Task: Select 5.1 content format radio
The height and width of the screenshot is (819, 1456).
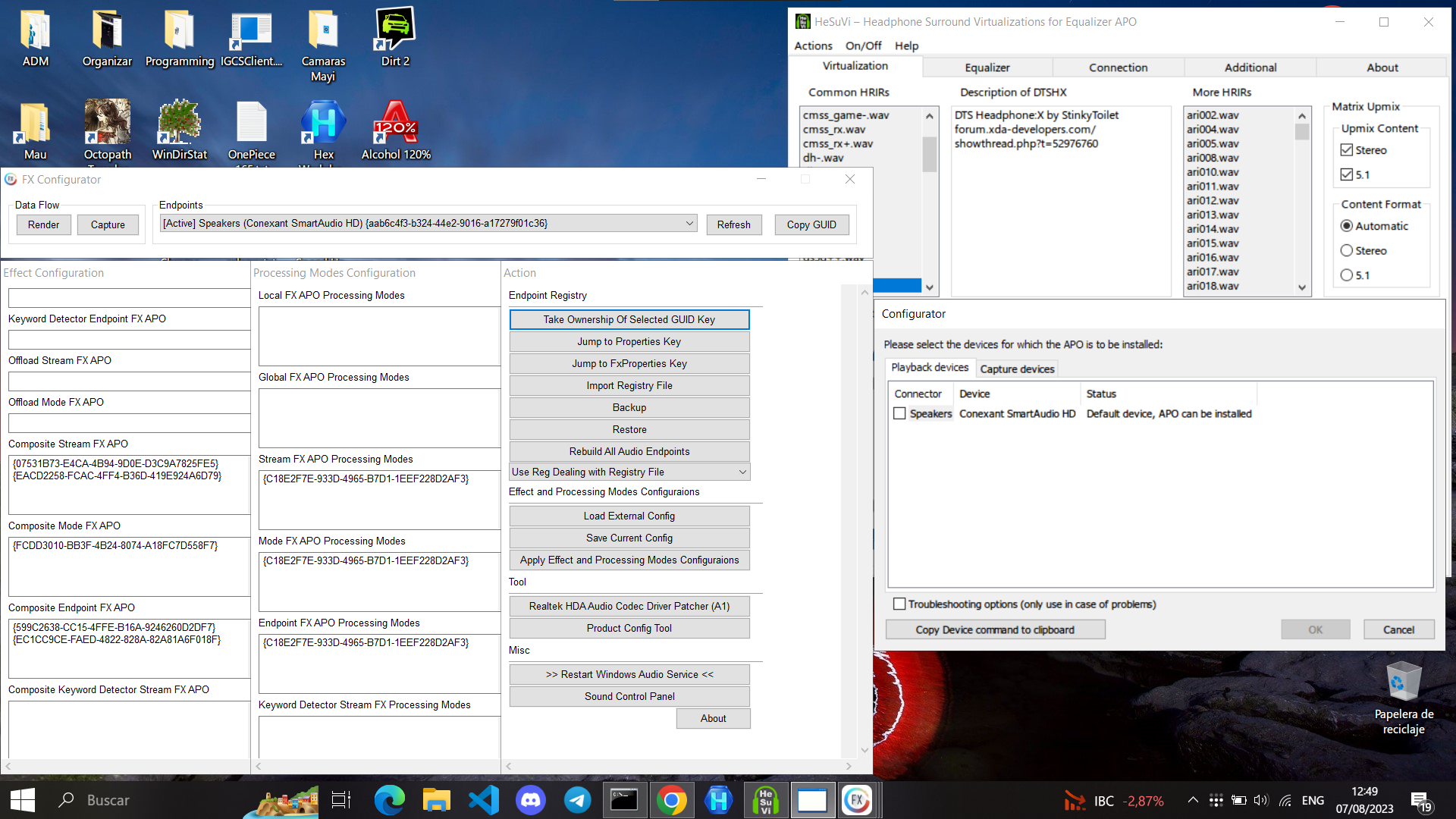Action: coord(1347,275)
